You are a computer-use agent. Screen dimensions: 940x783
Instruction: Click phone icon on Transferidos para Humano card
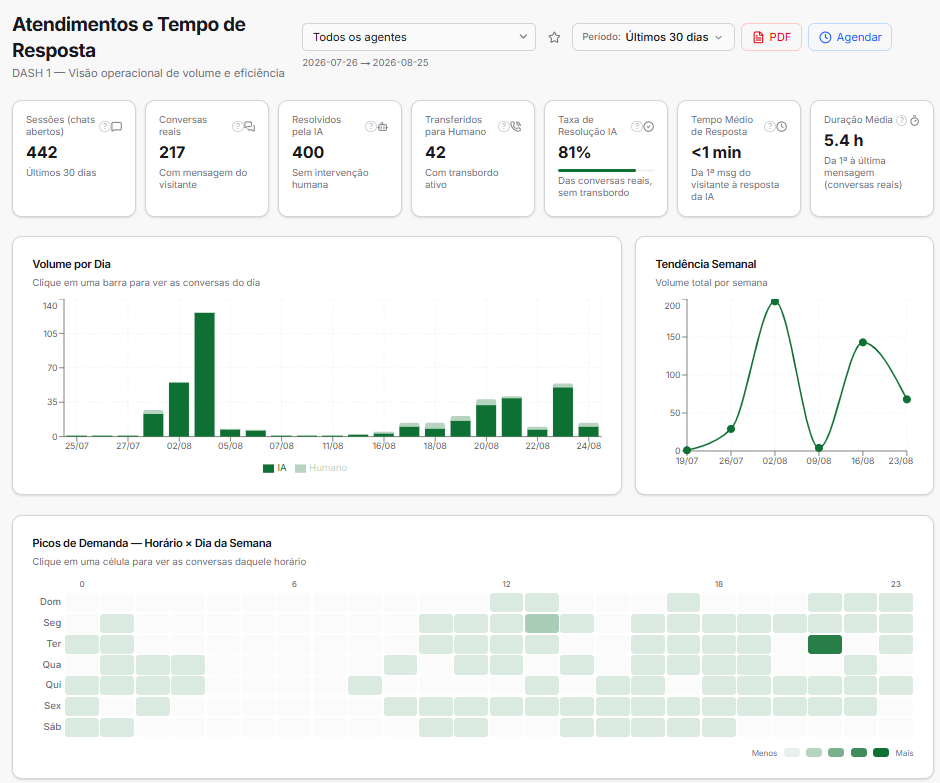point(516,127)
